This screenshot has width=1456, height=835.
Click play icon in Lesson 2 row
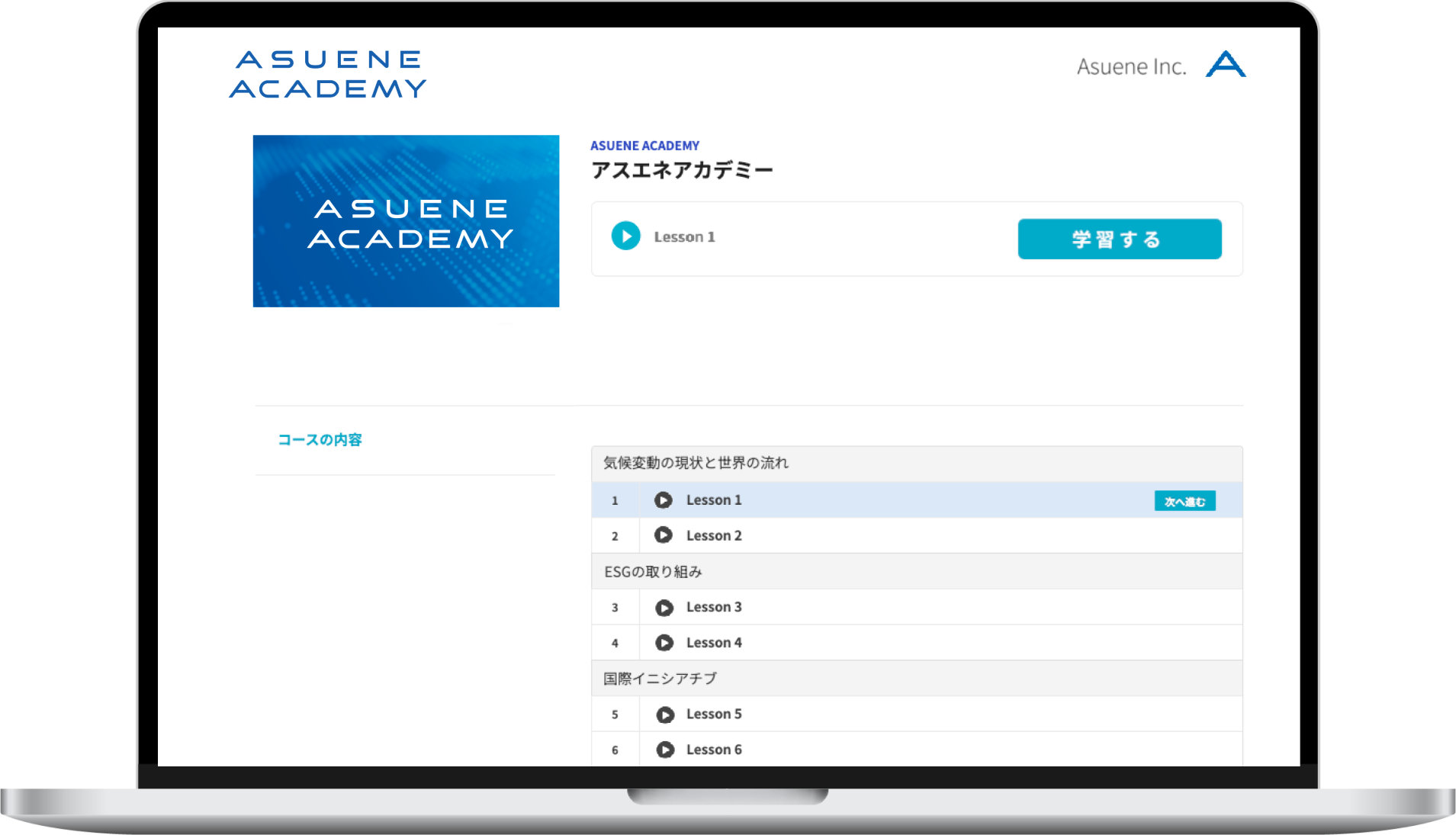663,535
